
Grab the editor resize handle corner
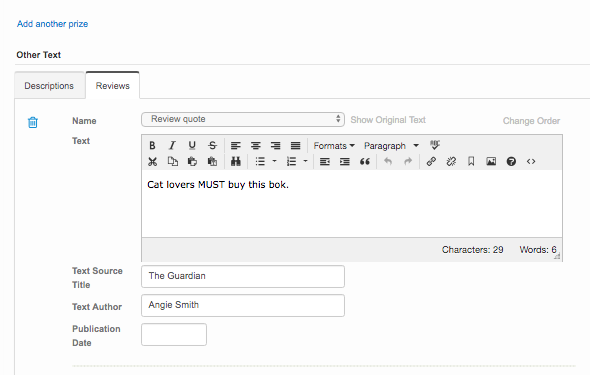pyautogui.click(x=557, y=256)
